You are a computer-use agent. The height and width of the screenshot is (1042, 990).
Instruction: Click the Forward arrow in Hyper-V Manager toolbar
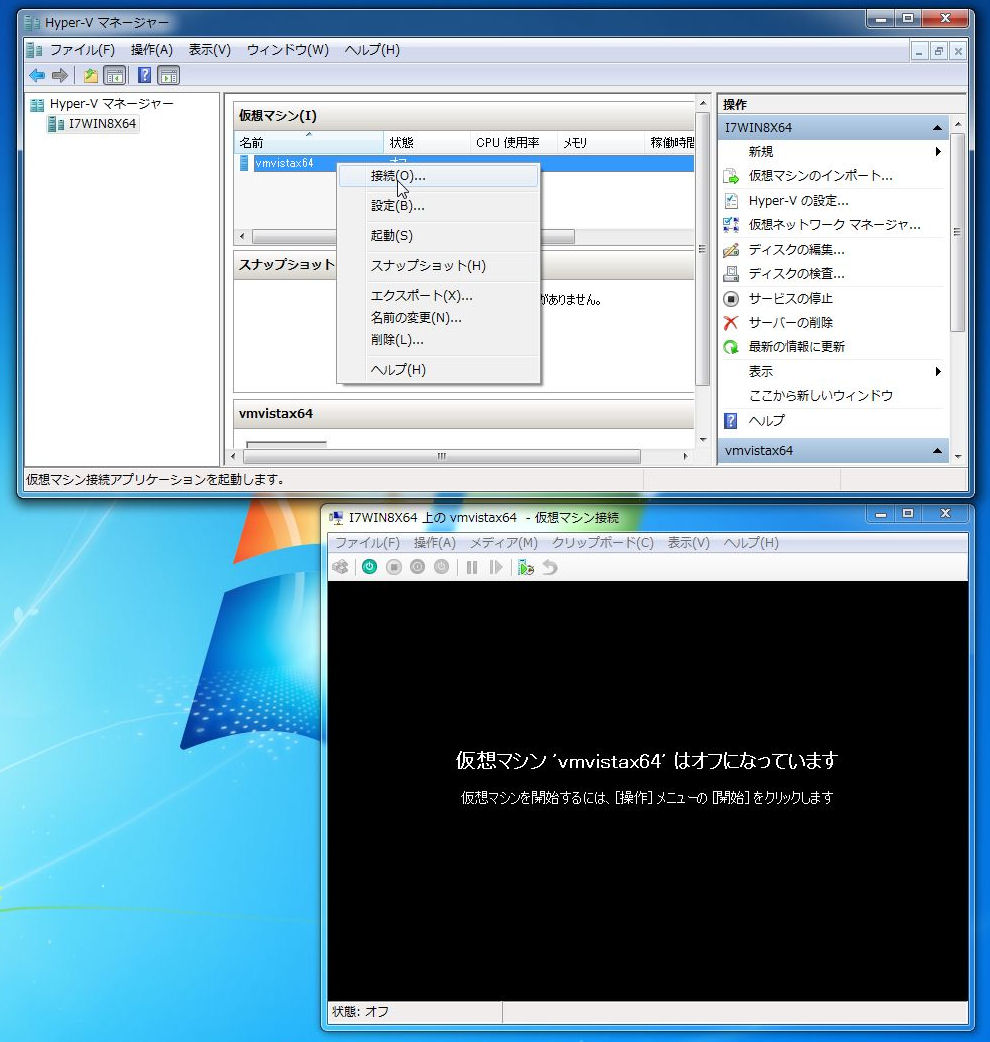[x=60, y=76]
